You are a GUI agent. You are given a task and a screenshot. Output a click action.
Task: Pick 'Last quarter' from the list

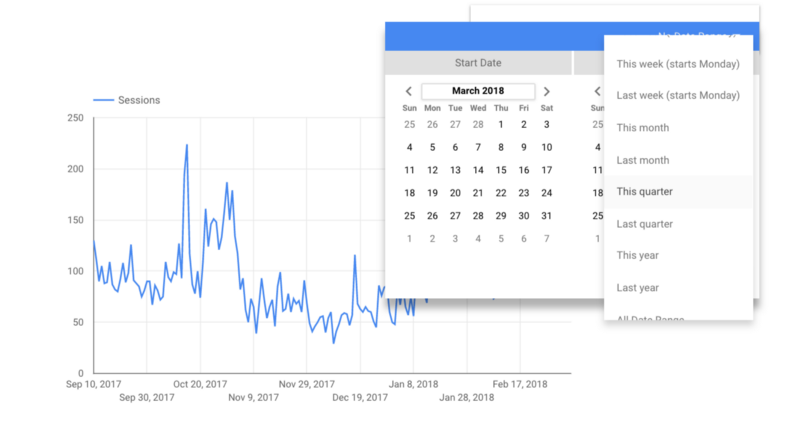click(x=645, y=224)
